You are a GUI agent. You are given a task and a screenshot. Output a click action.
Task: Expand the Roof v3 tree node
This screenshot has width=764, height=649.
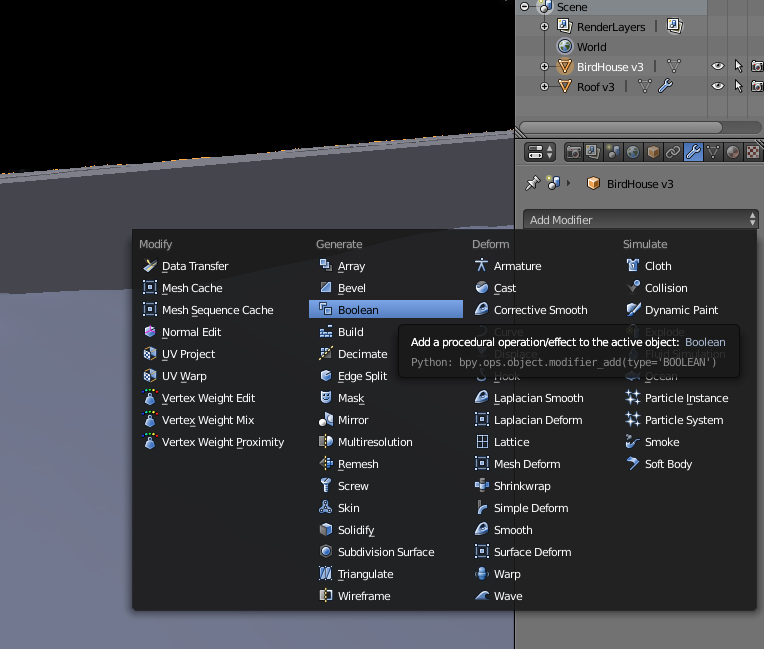(x=545, y=87)
